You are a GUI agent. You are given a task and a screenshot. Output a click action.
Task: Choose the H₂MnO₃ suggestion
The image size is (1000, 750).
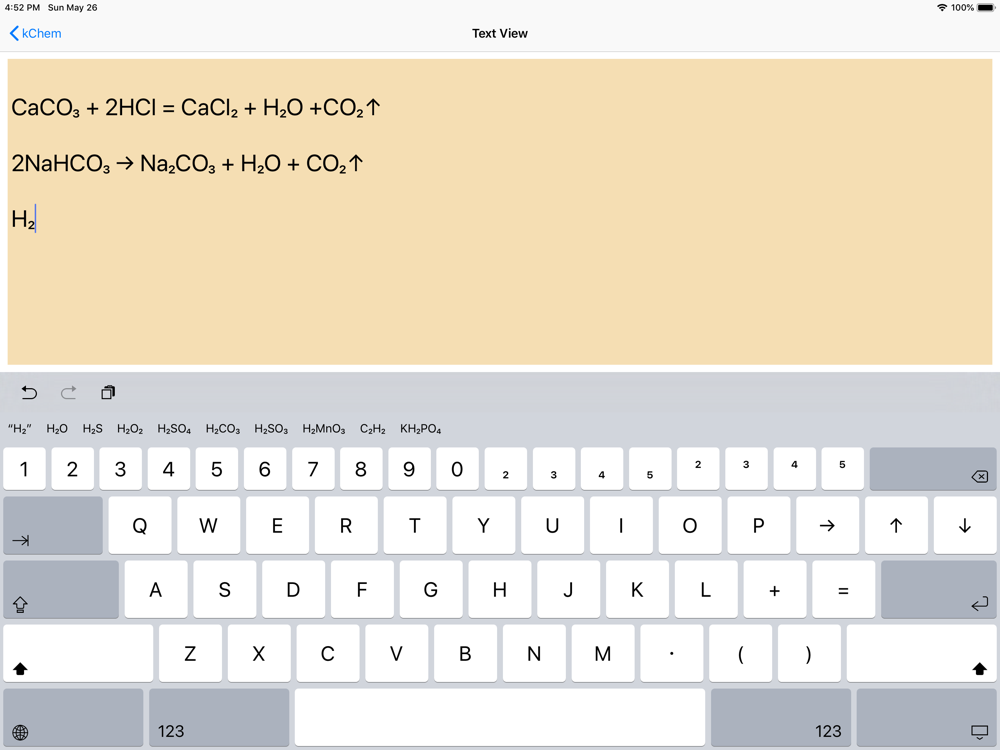click(324, 429)
